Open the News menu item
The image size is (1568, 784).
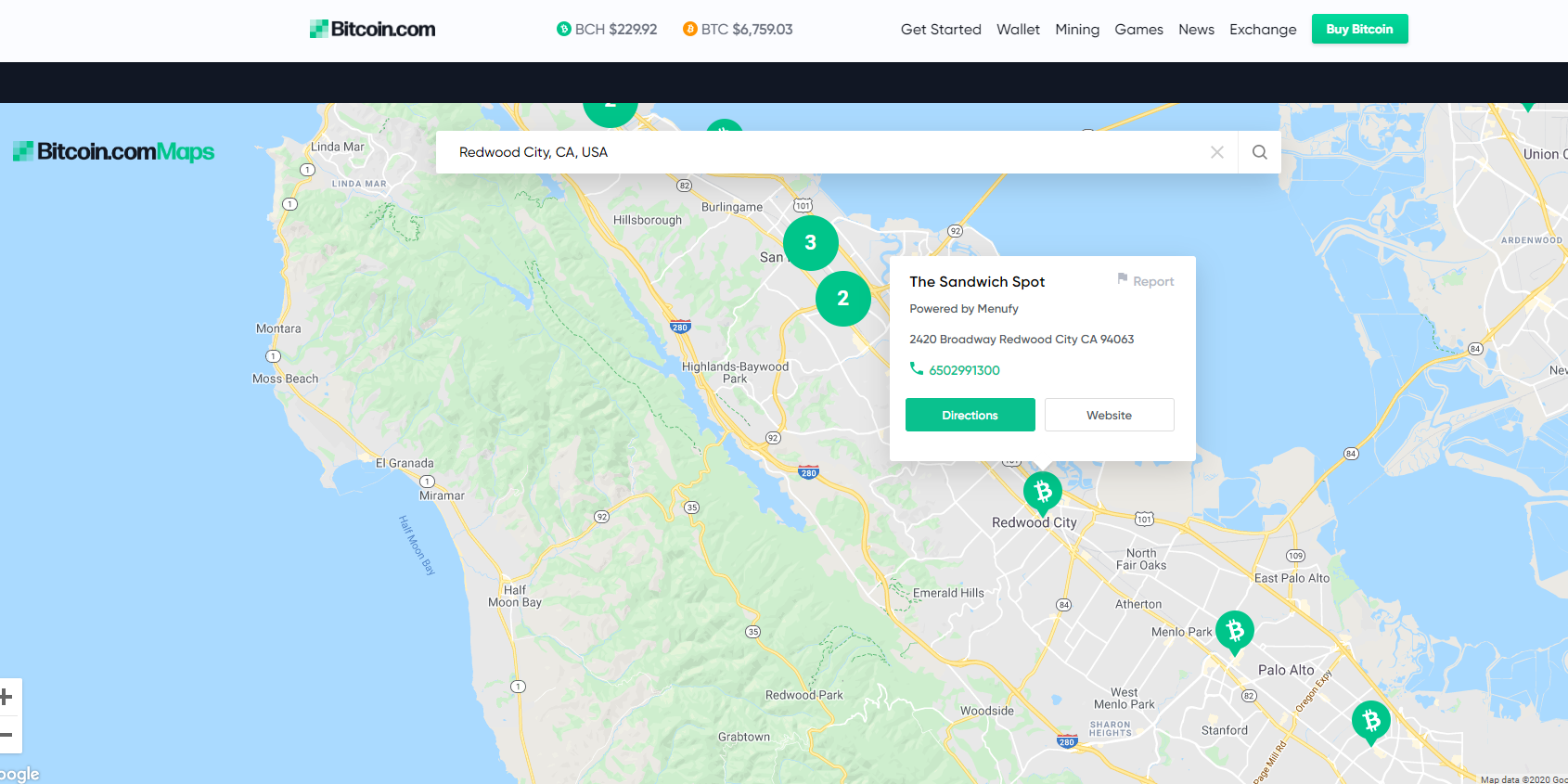pyautogui.click(x=1196, y=30)
